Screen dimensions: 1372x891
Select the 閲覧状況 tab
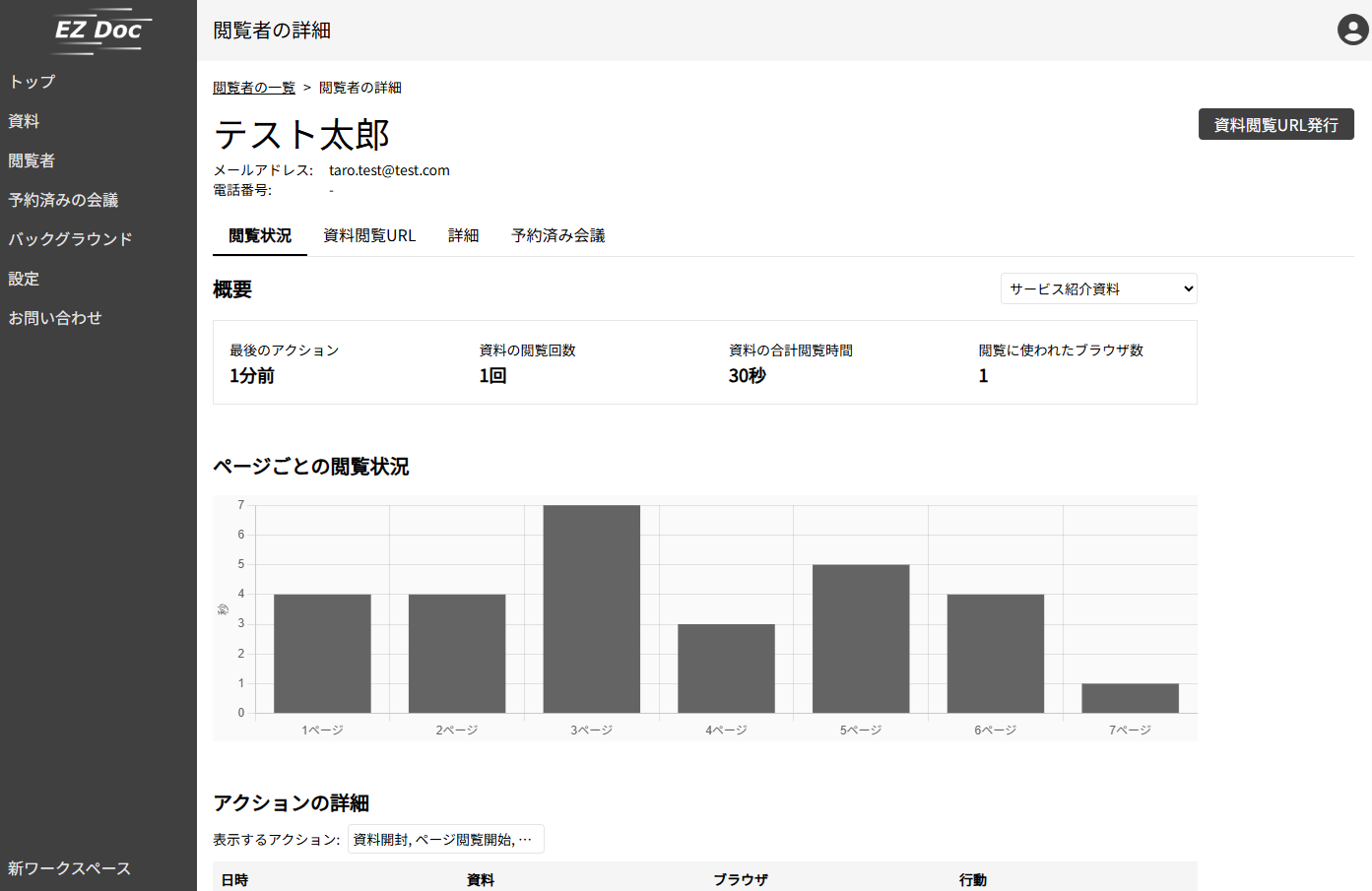(x=260, y=236)
